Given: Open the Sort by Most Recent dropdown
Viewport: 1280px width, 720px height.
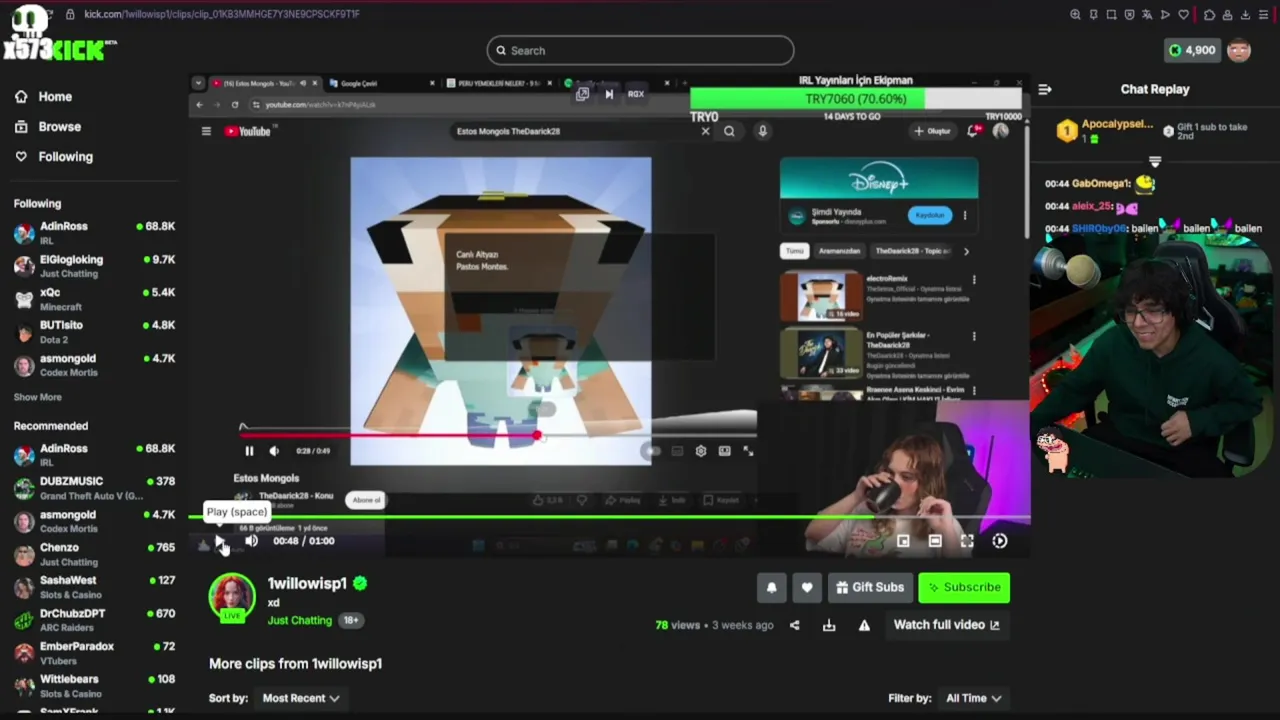Looking at the screenshot, I should pos(301,698).
